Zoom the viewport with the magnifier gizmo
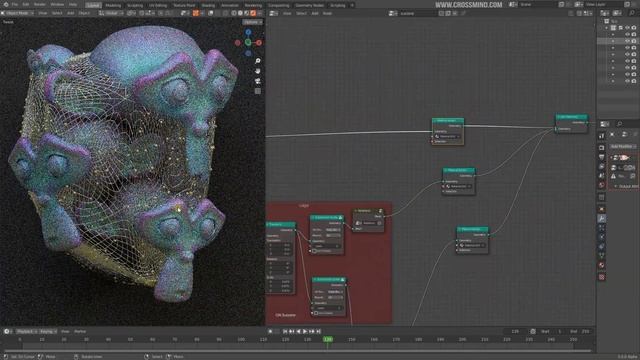The height and width of the screenshot is (360, 640). 258,61
